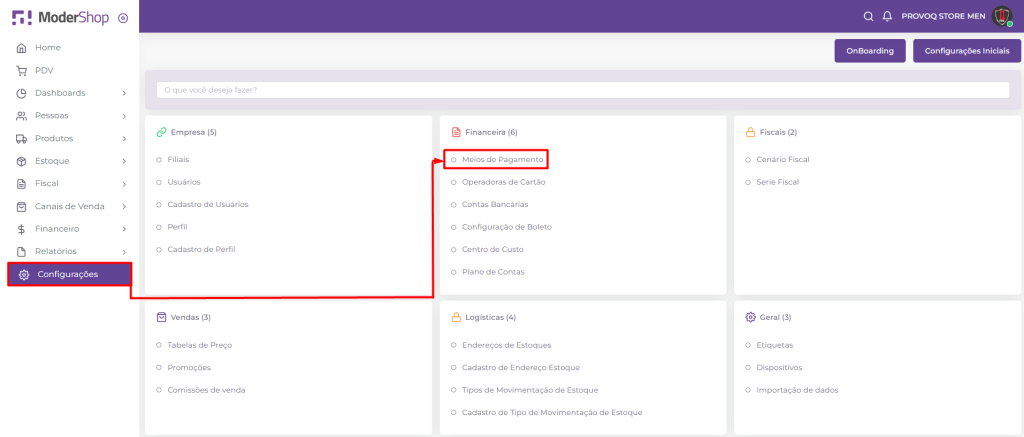Expand the Financeiro menu chevron

124,229
